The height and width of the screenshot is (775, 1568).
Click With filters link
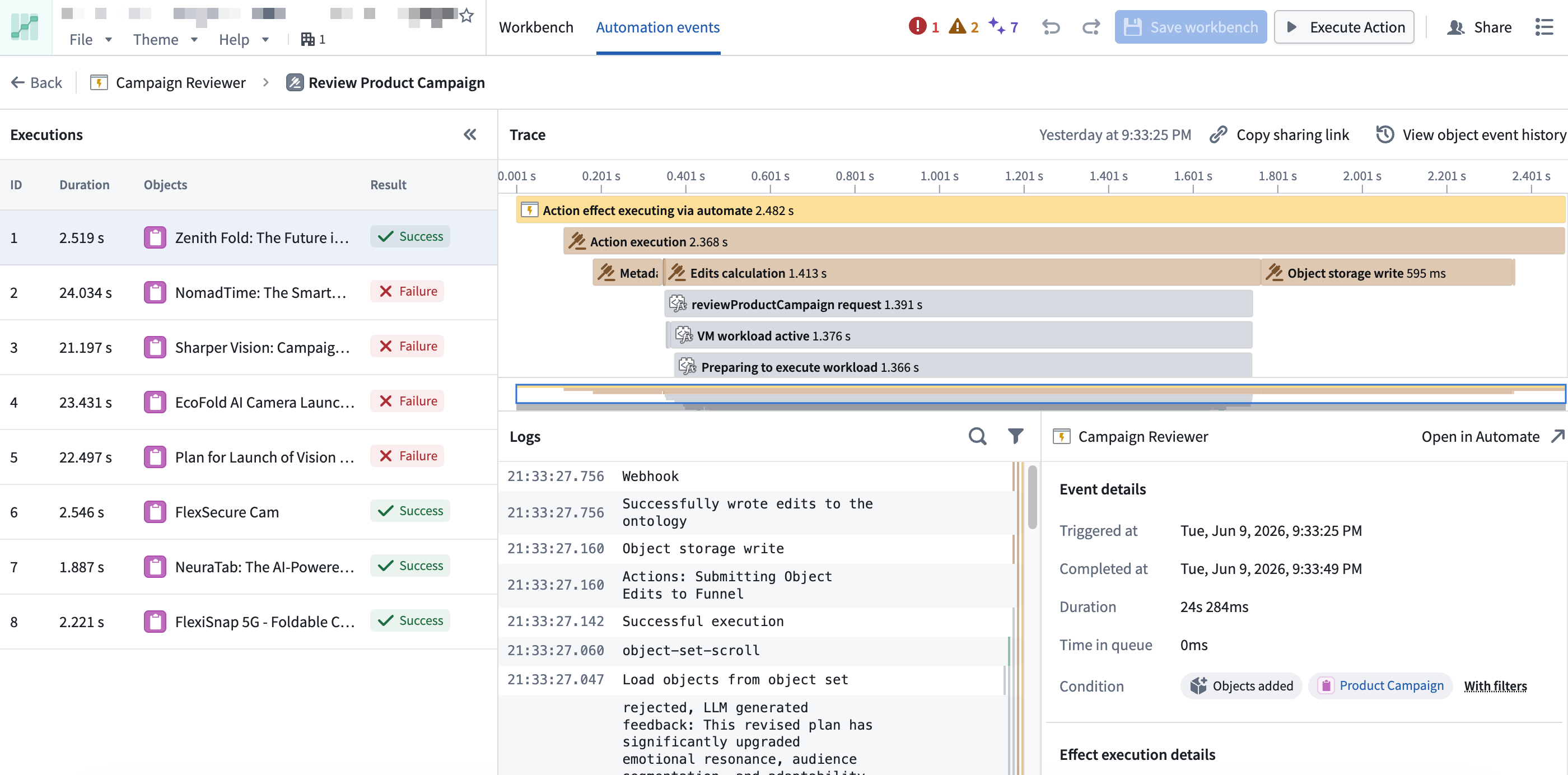pos(1495,686)
